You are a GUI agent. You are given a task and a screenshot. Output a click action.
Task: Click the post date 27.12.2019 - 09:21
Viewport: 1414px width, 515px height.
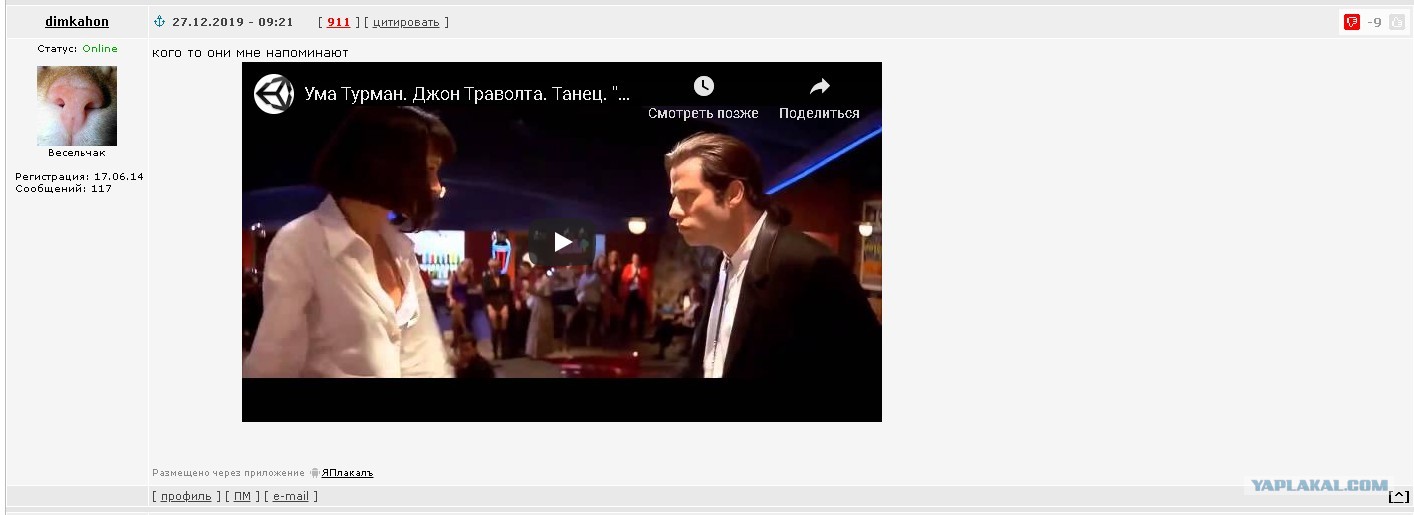tap(233, 22)
